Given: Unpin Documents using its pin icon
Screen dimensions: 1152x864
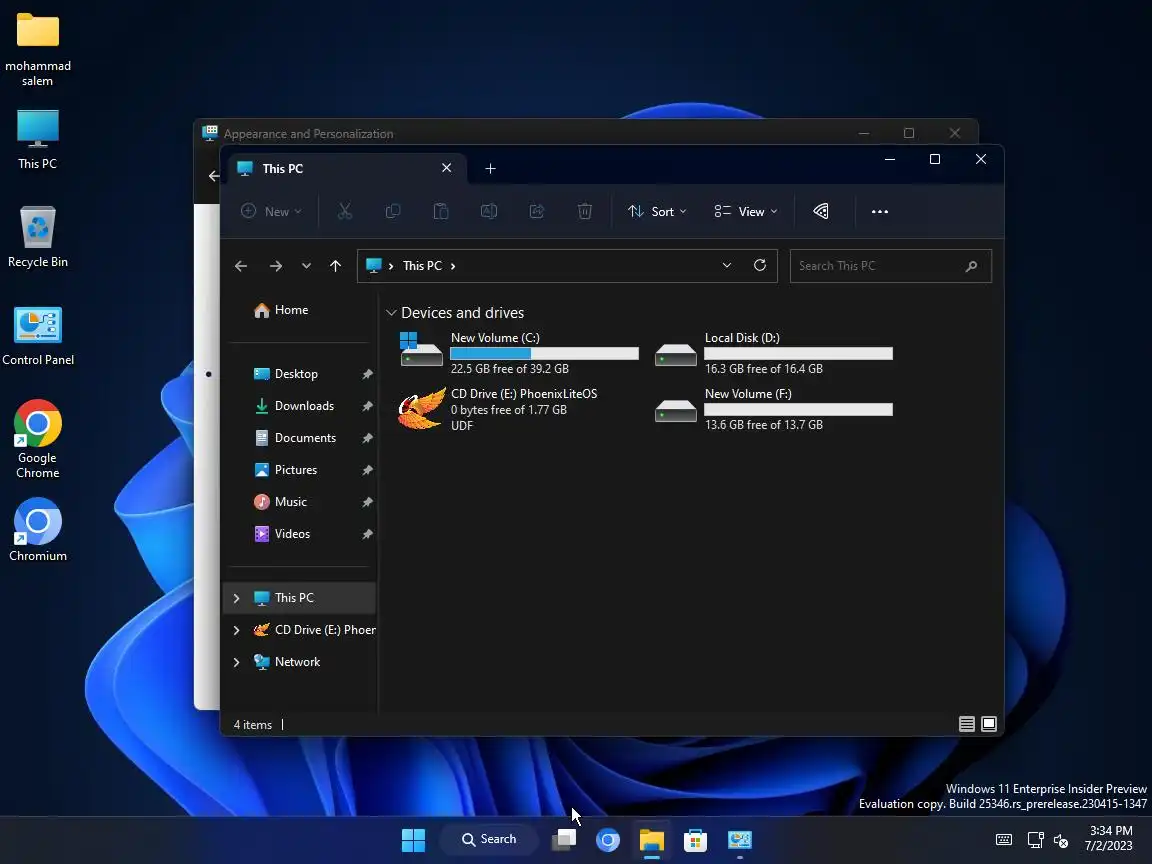Looking at the screenshot, I should (x=367, y=439).
